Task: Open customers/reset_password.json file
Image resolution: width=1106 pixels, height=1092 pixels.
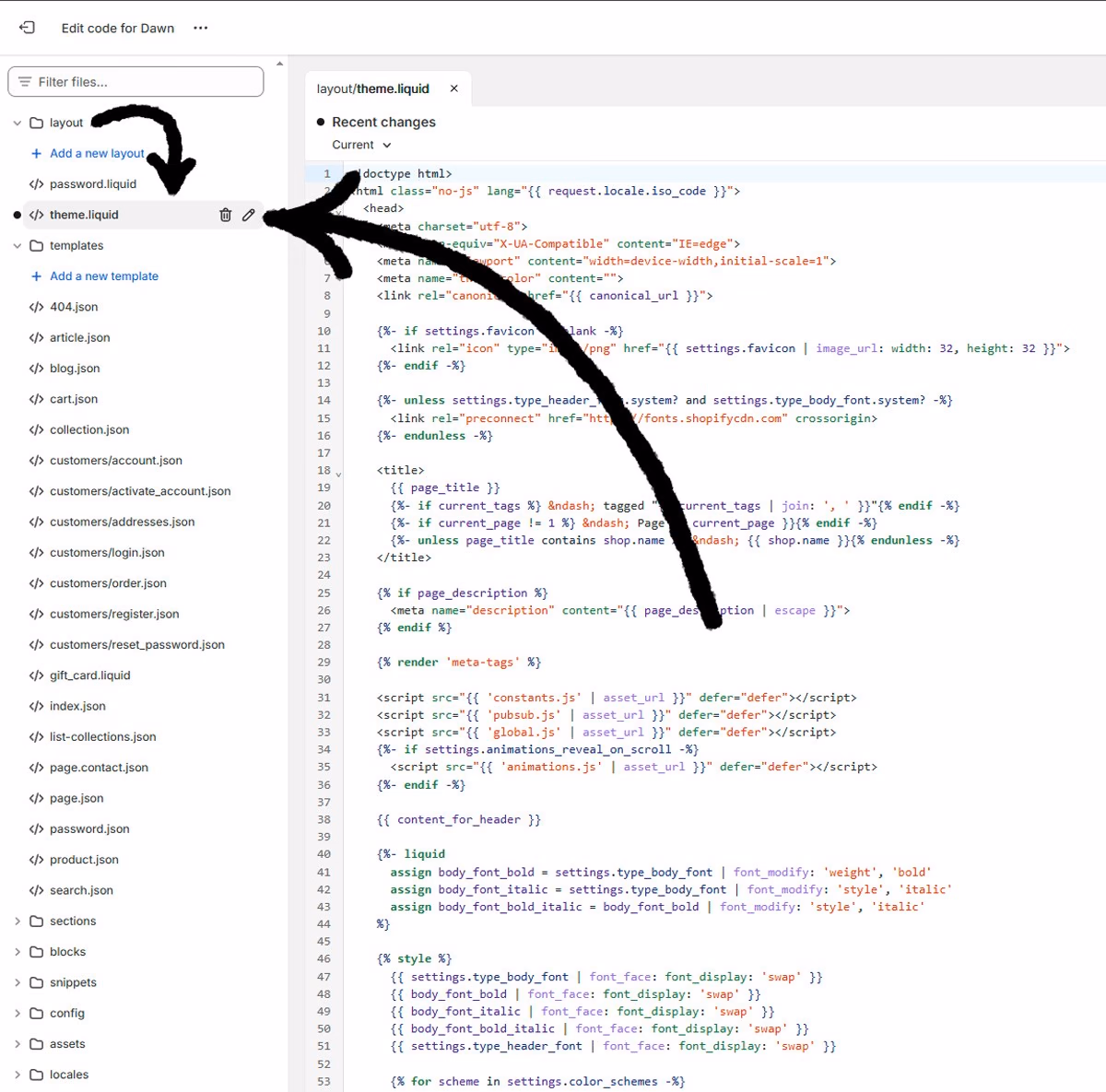Action: click(137, 644)
